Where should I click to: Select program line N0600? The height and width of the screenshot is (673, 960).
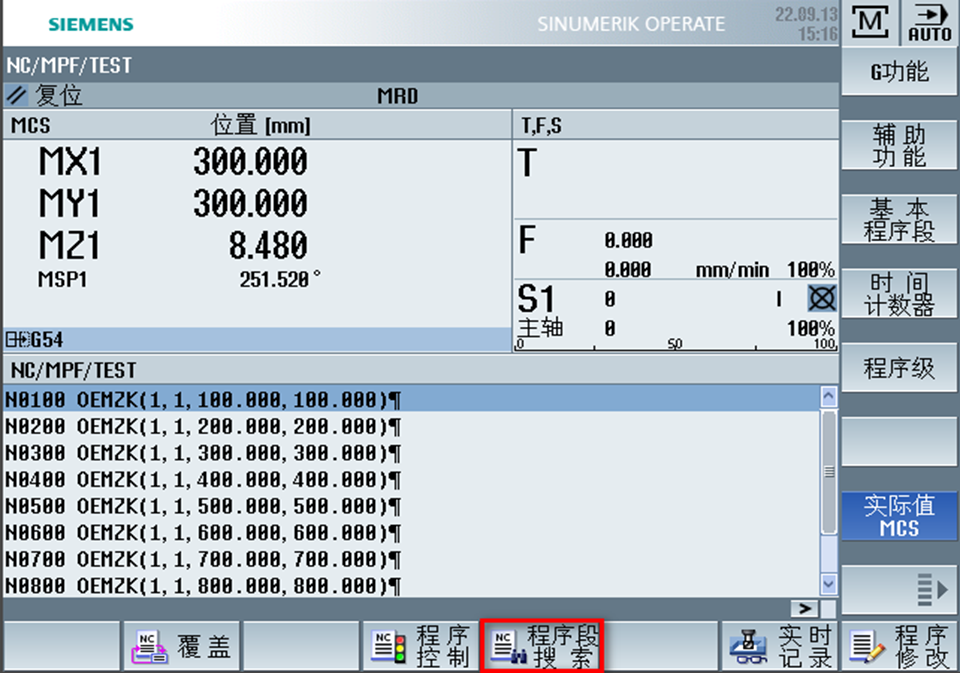click(x=411, y=533)
